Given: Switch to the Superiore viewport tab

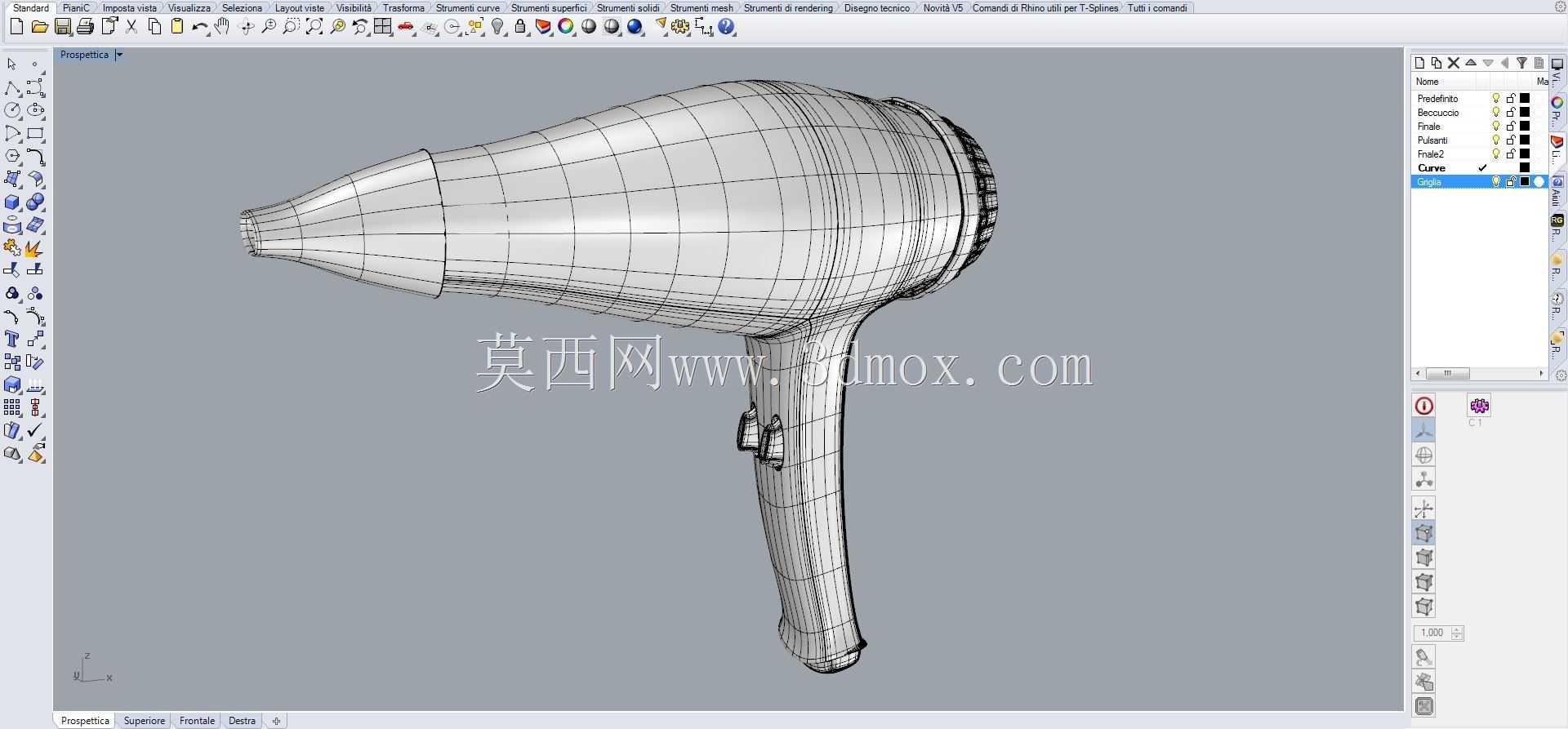Looking at the screenshot, I should tap(145, 721).
